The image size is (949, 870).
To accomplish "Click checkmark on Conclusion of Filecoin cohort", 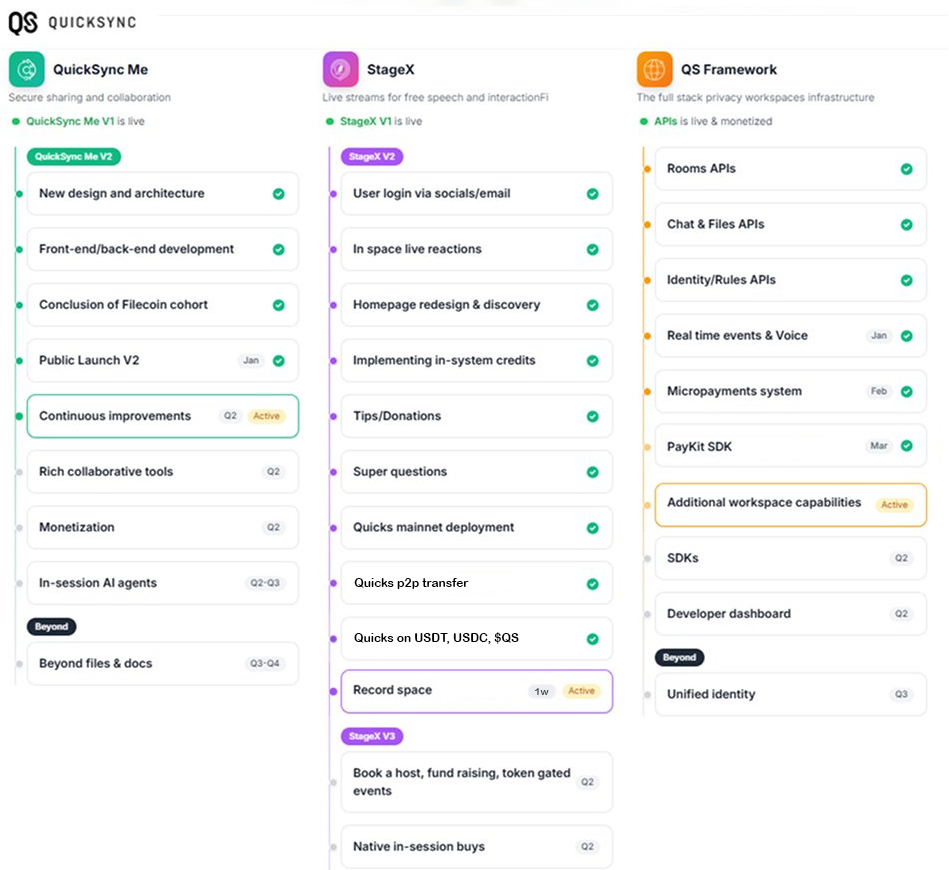I will click(x=278, y=305).
